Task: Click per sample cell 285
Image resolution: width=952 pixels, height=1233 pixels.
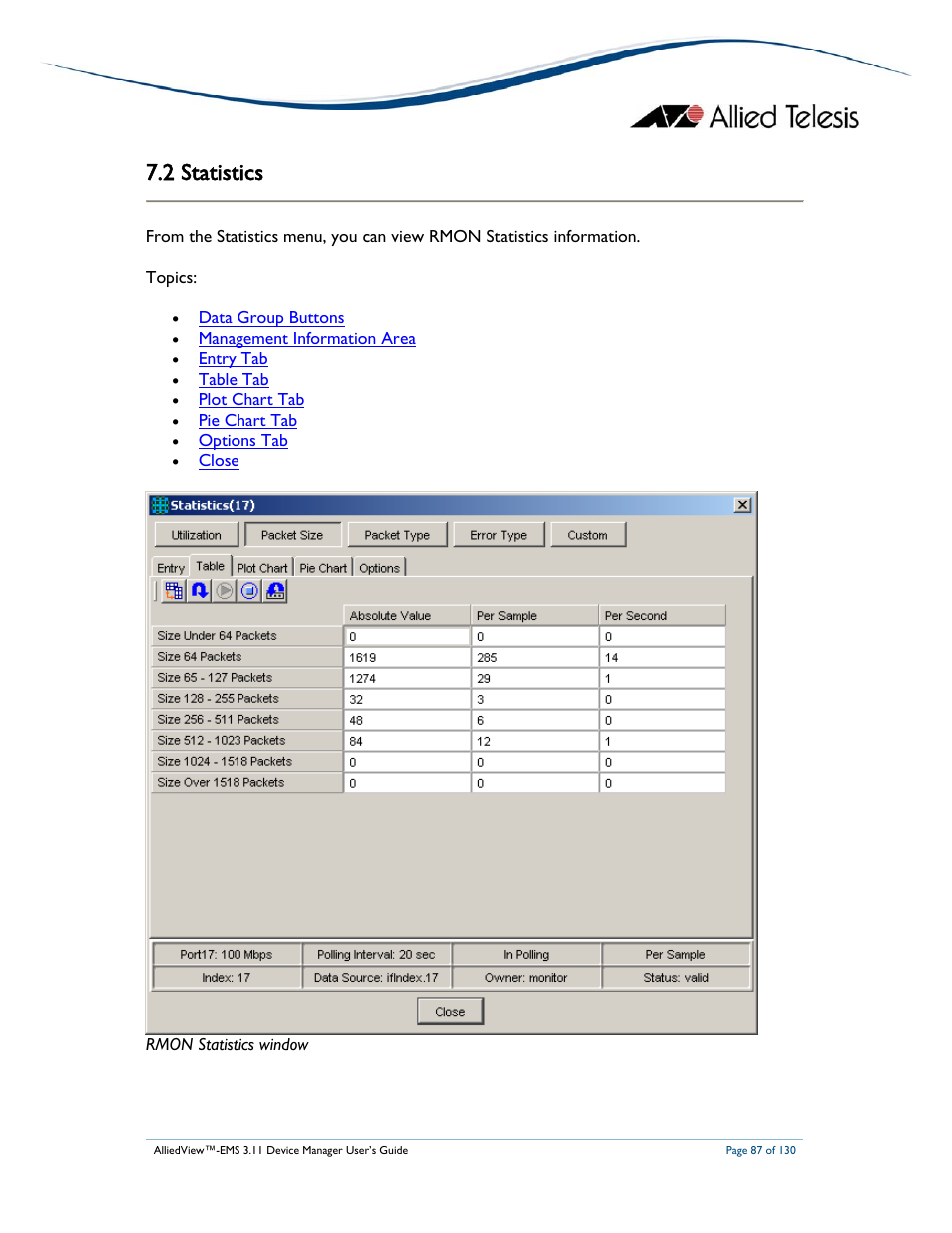Action: click(x=534, y=658)
